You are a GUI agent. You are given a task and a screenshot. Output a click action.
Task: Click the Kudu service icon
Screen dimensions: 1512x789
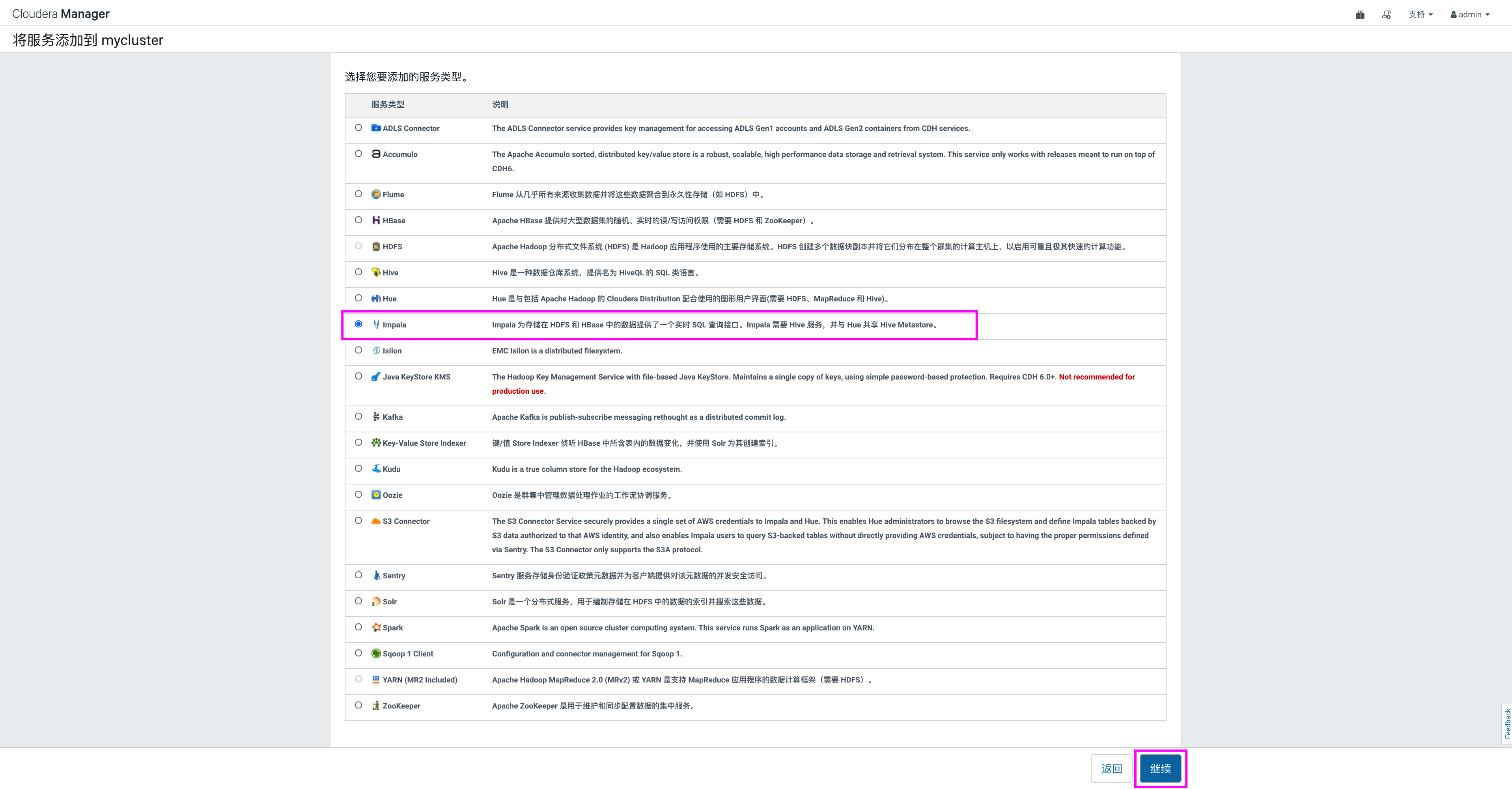tap(376, 469)
